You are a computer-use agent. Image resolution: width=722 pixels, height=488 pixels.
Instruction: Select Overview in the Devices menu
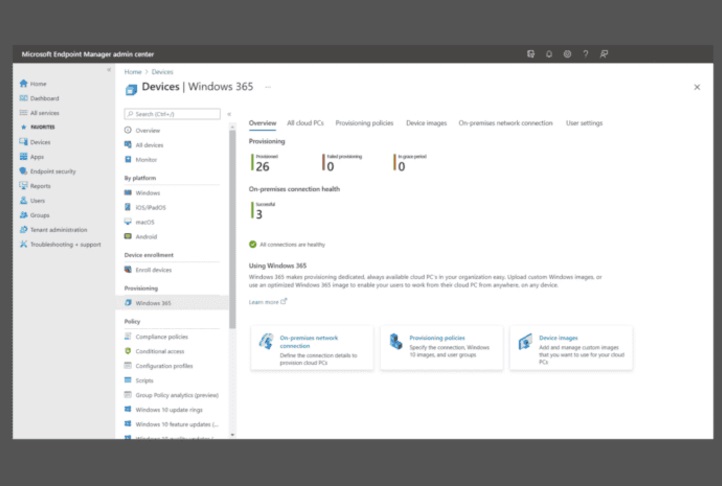pos(142,130)
